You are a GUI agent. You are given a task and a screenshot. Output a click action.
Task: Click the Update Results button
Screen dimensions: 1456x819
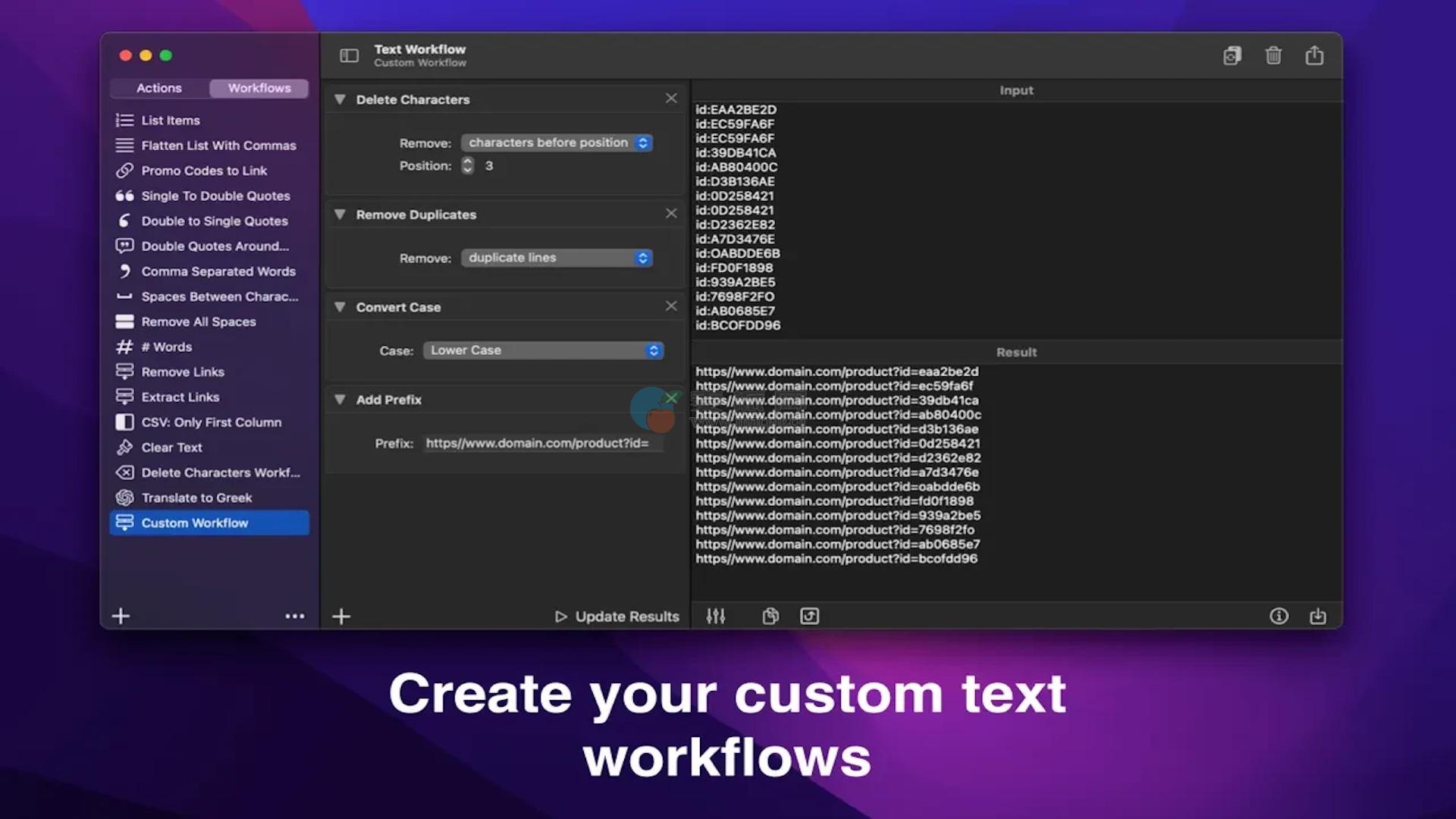coord(617,617)
